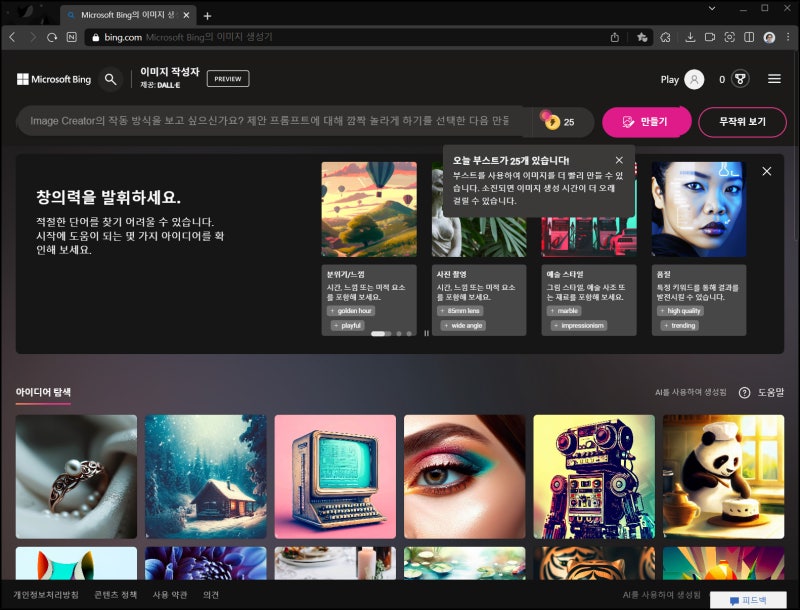The width and height of the screenshot is (800, 610).
Task: Go forward in browser history
Action: pos(33,37)
